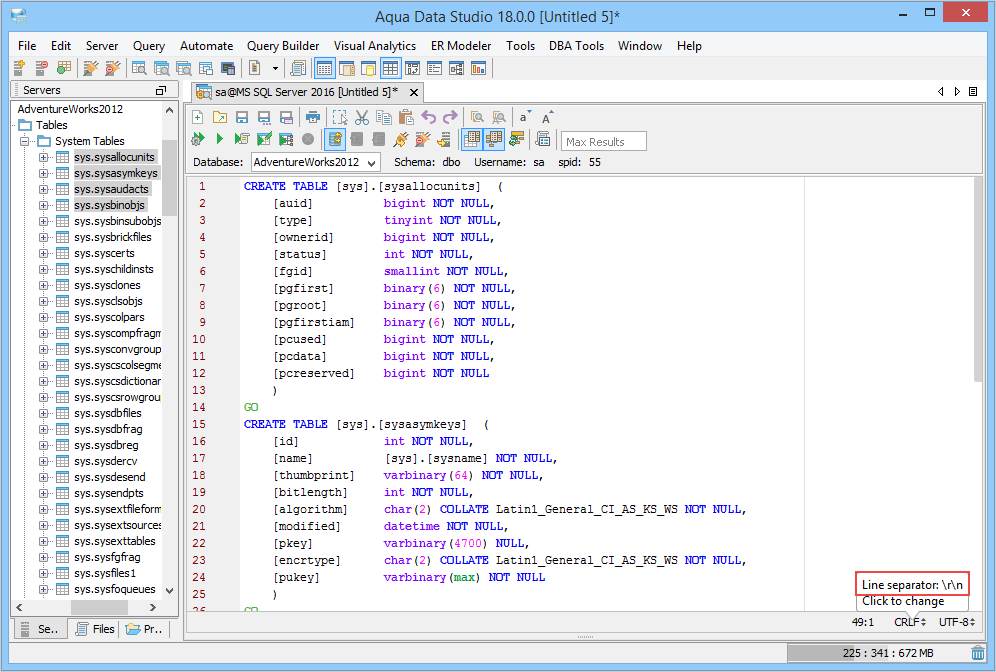
Task: Open the Query Builder menu
Action: [x=283, y=46]
